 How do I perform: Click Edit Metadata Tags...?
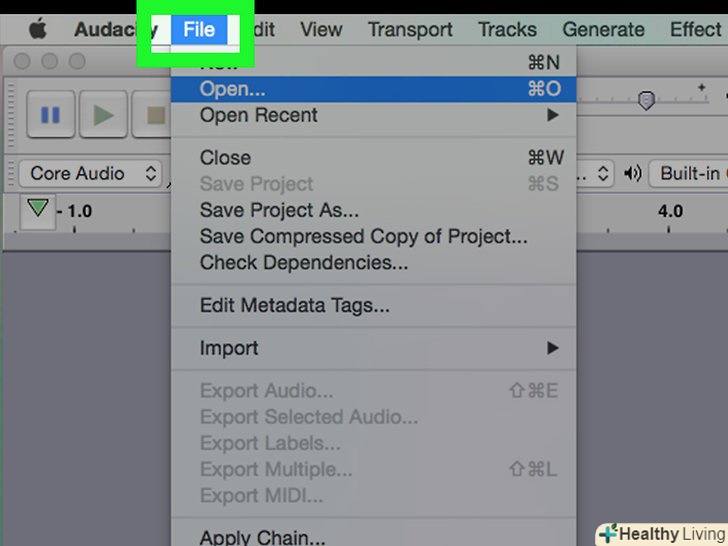coord(295,306)
